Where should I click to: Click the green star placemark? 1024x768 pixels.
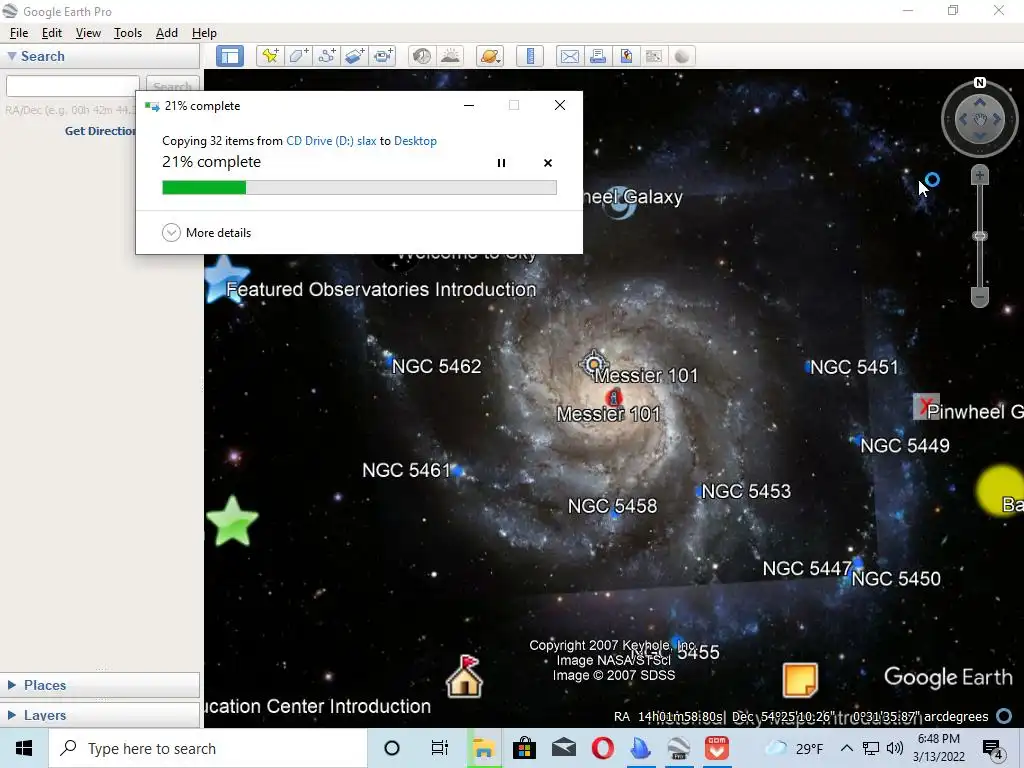tap(232, 521)
